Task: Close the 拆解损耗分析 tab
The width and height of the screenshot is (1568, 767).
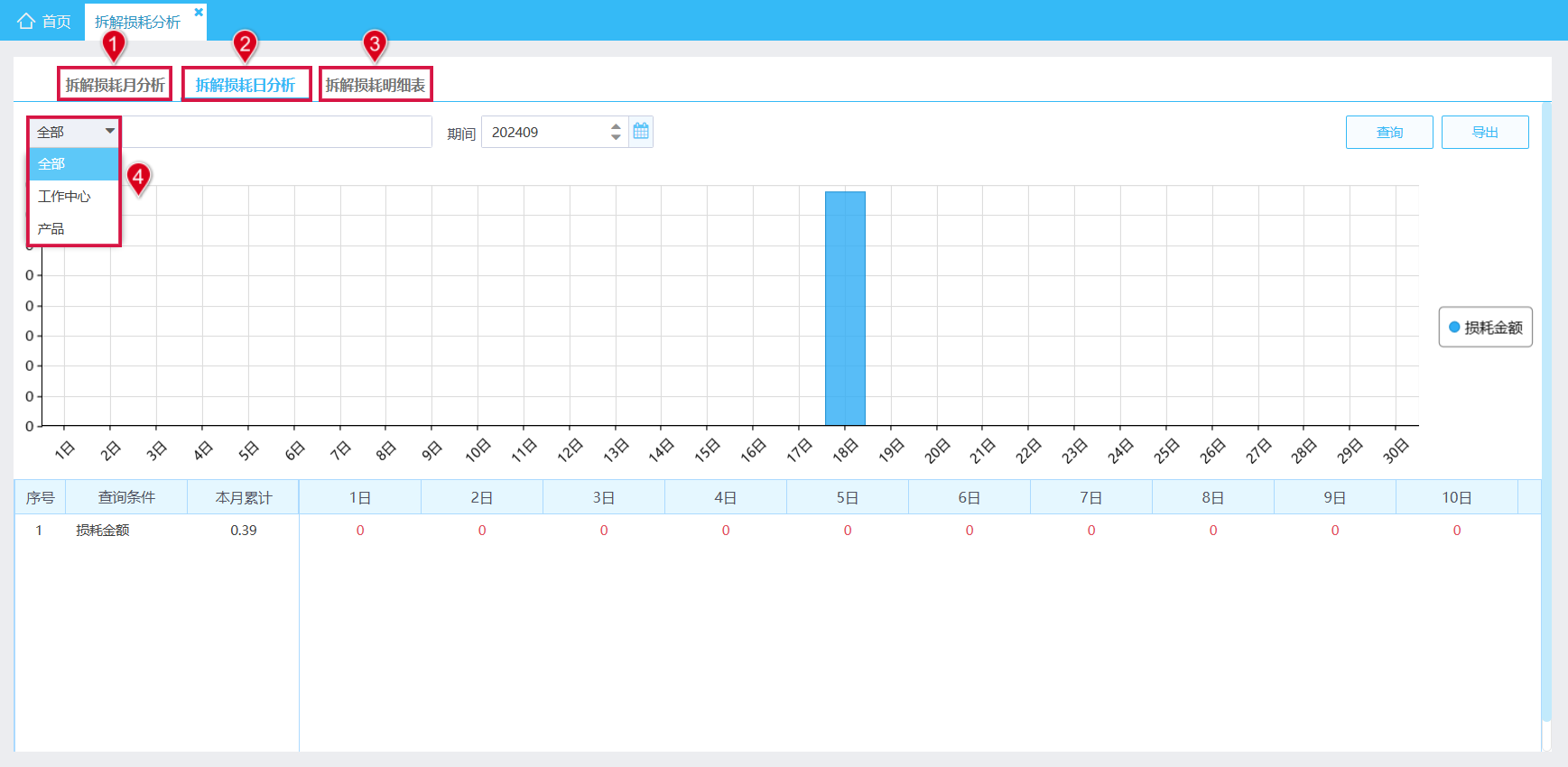Action: [x=199, y=12]
